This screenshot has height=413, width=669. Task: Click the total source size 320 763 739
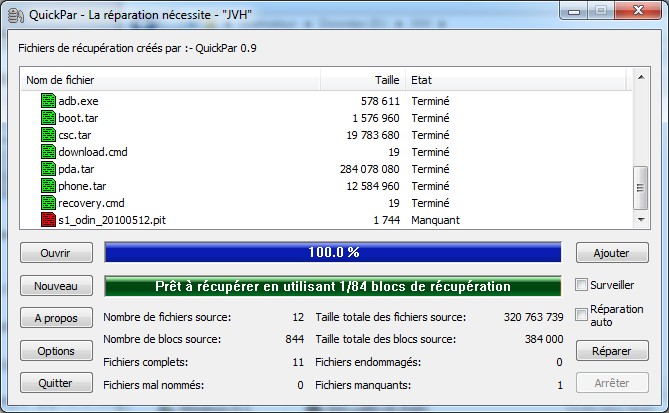(533, 317)
